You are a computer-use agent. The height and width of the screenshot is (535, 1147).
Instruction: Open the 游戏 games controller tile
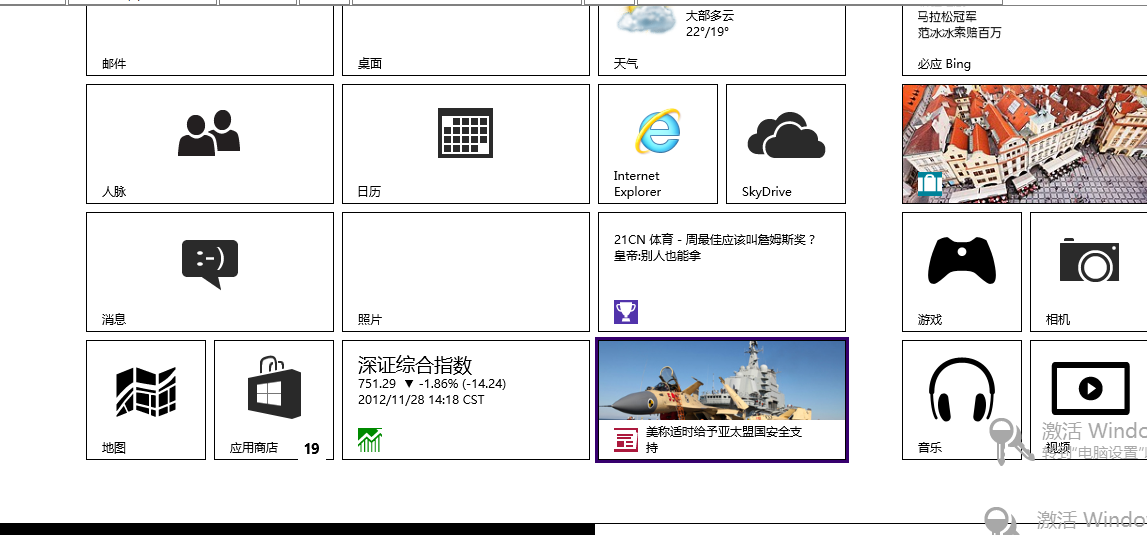[962, 272]
